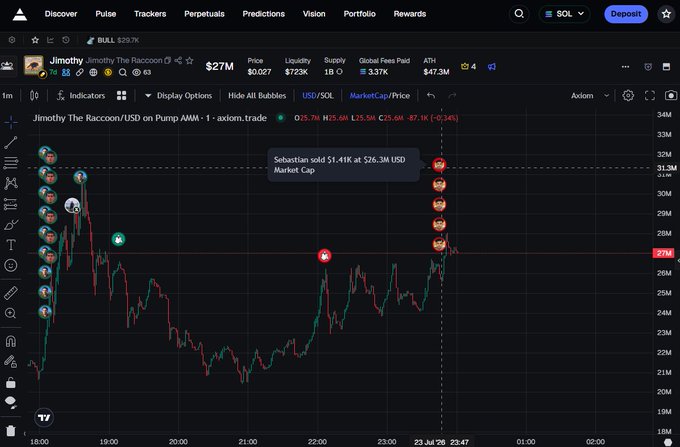Viewport: 680px width, 447px height.
Task: Click the shield icon in the token header
Action: point(648,66)
